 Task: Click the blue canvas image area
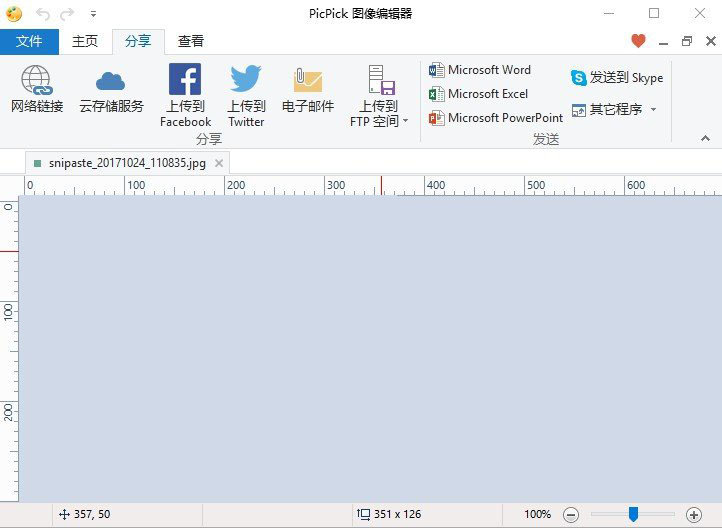click(x=370, y=348)
